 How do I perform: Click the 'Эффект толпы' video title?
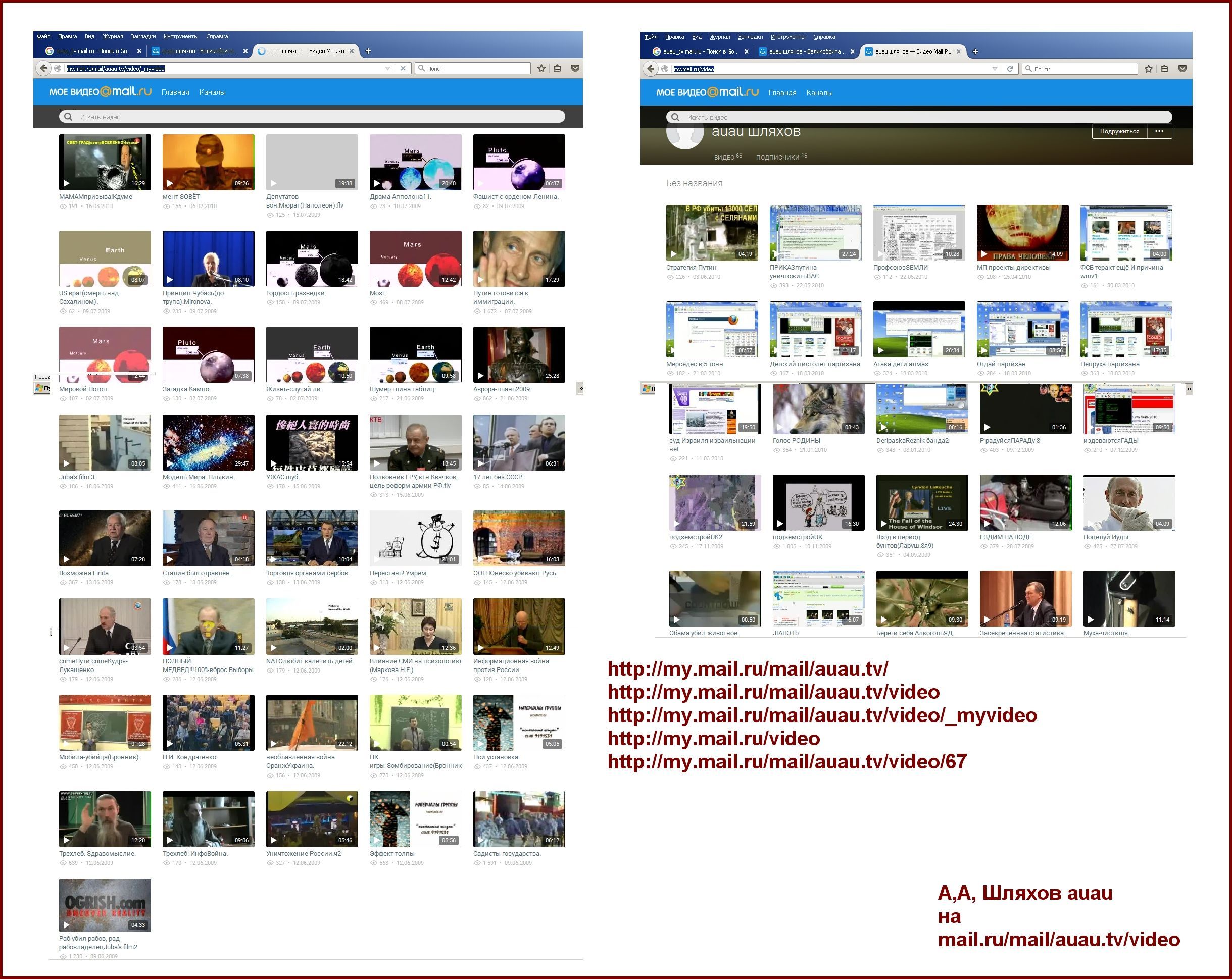pyautogui.click(x=392, y=854)
